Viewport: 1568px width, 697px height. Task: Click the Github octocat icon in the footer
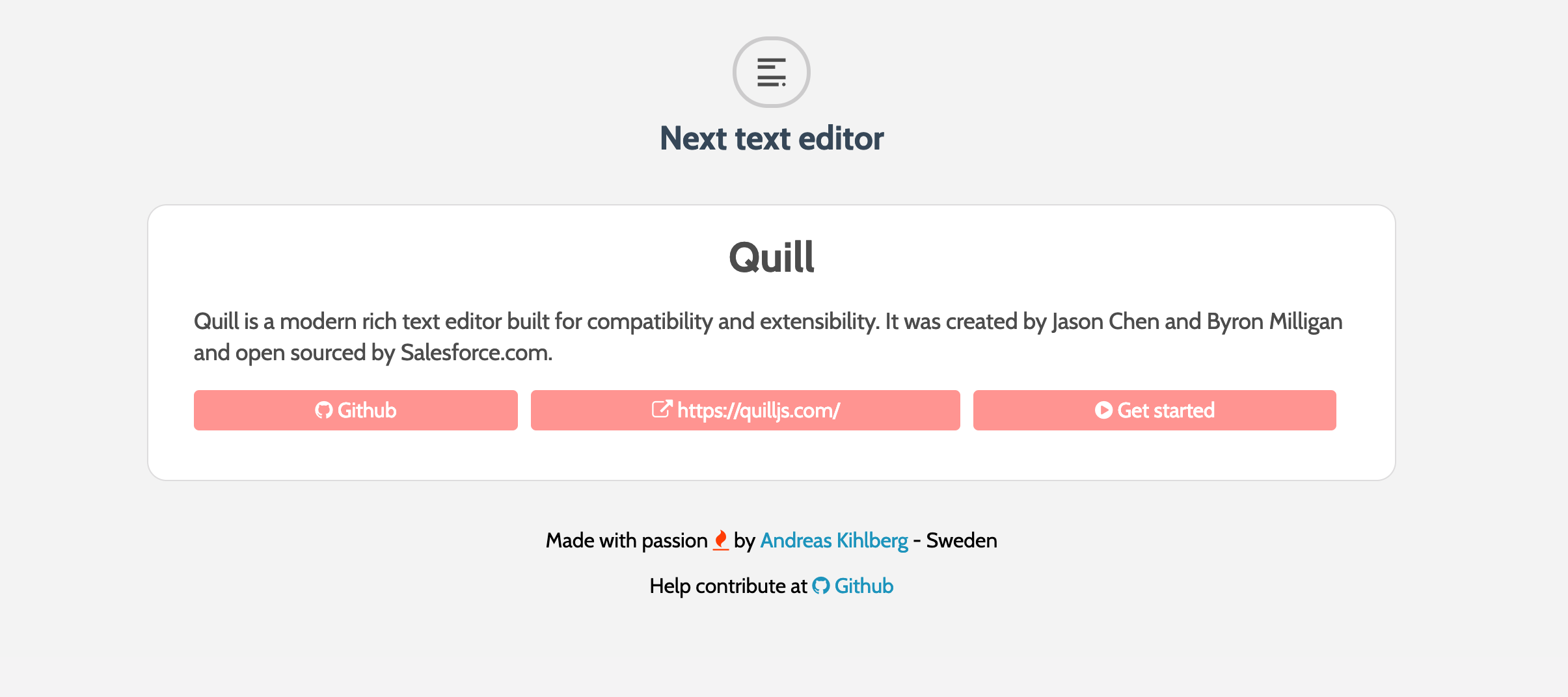(820, 585)
